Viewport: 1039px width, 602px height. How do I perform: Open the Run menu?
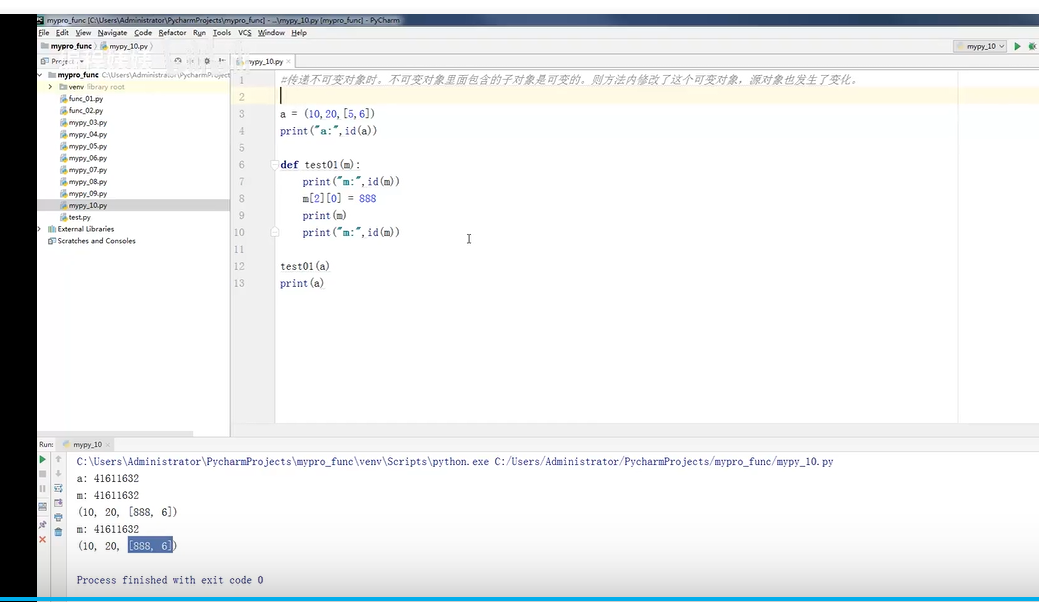(199, 32)
